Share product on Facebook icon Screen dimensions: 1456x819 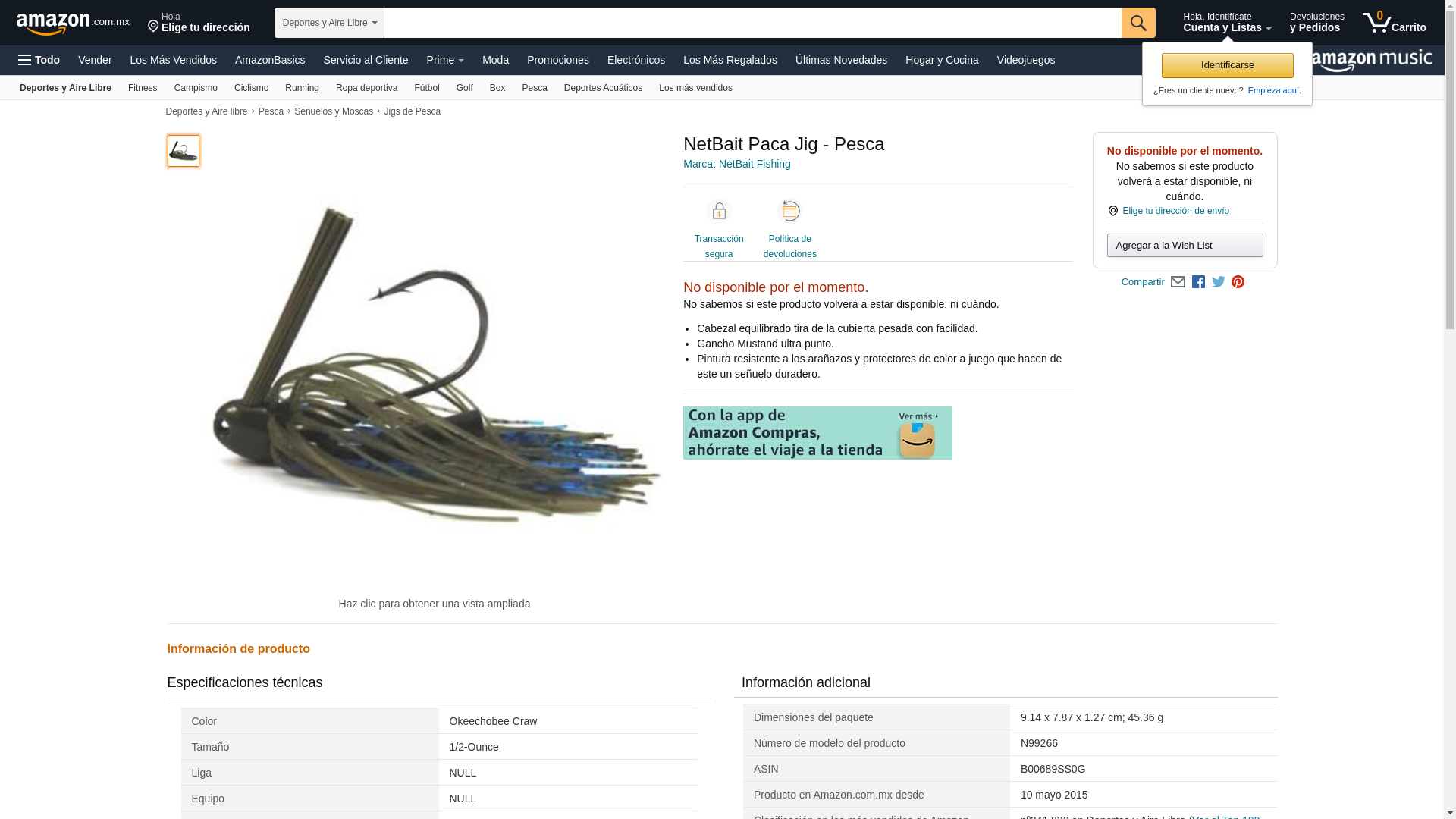pos(1198,282)
